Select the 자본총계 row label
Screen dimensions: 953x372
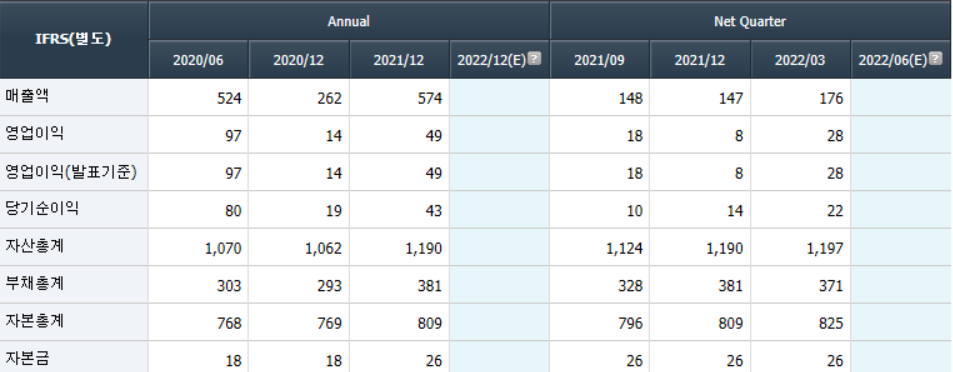[34, 321]
